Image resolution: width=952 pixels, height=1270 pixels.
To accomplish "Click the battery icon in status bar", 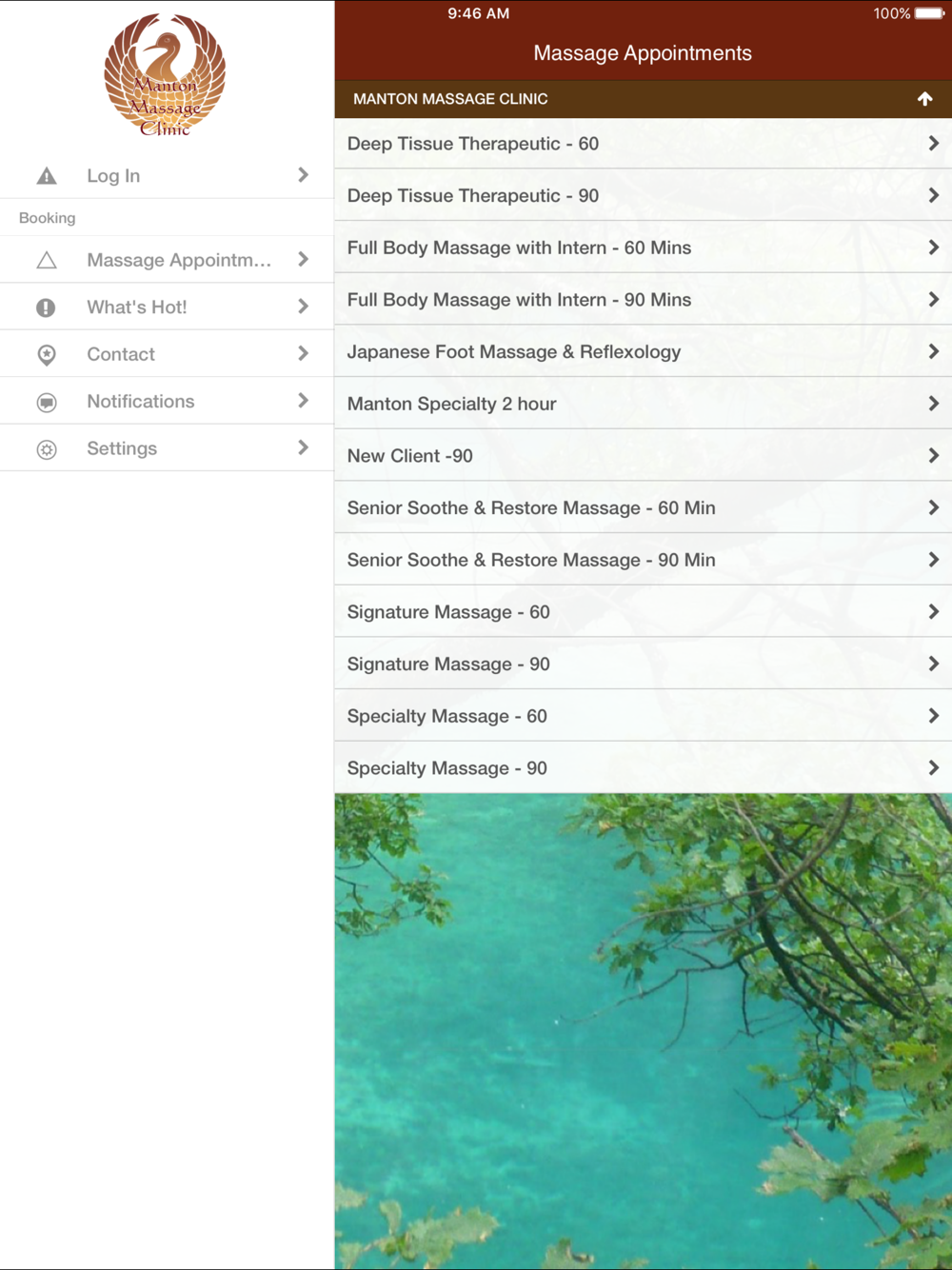I will (x=929, y=13).
